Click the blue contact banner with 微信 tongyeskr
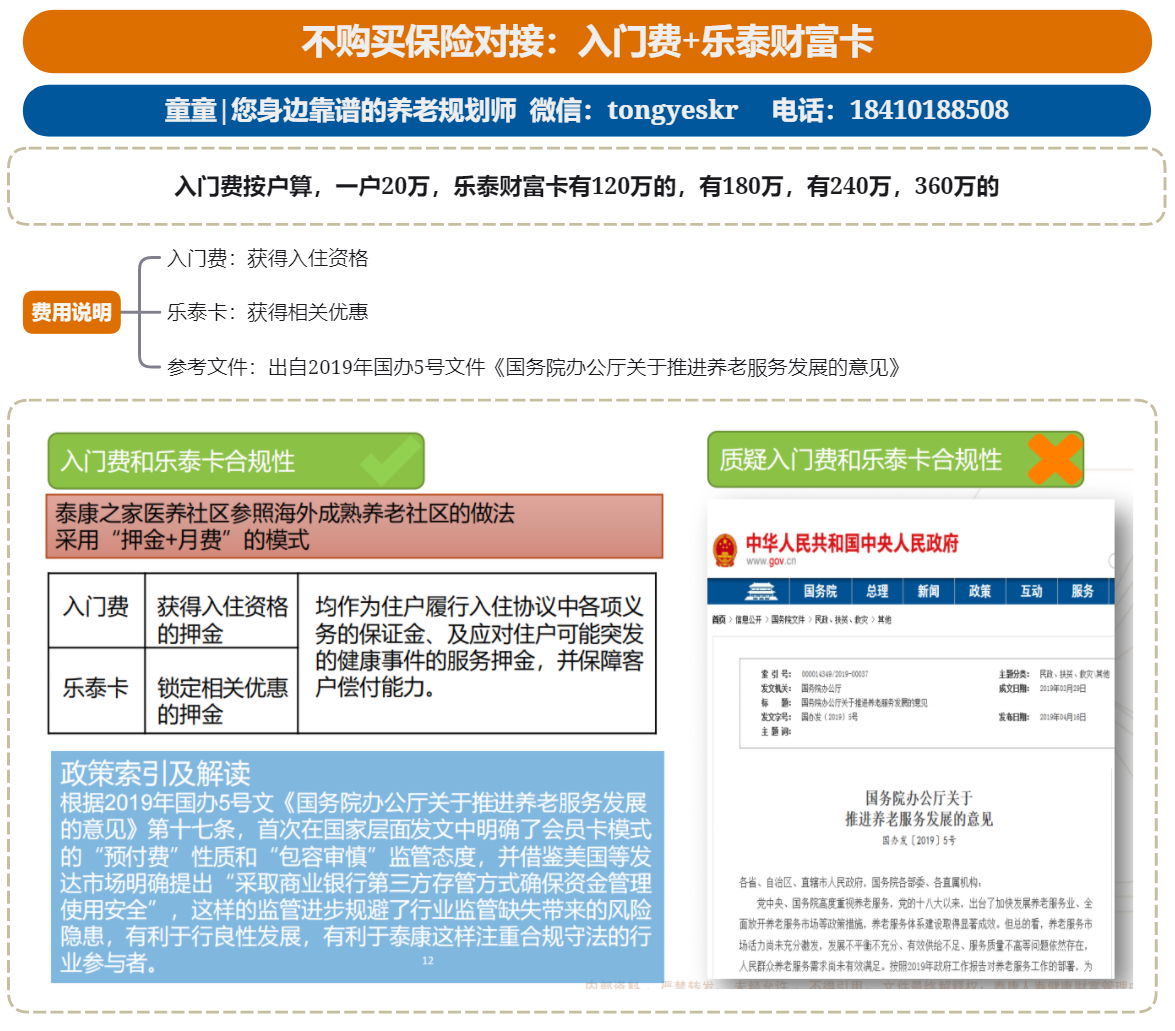Screen dimensions: 1175x1031 [587, 110]
